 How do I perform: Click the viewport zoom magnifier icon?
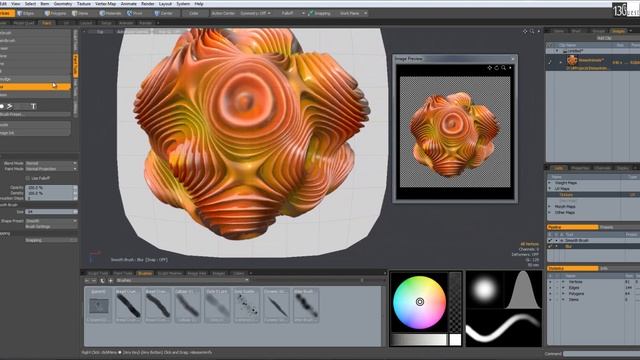532,31
